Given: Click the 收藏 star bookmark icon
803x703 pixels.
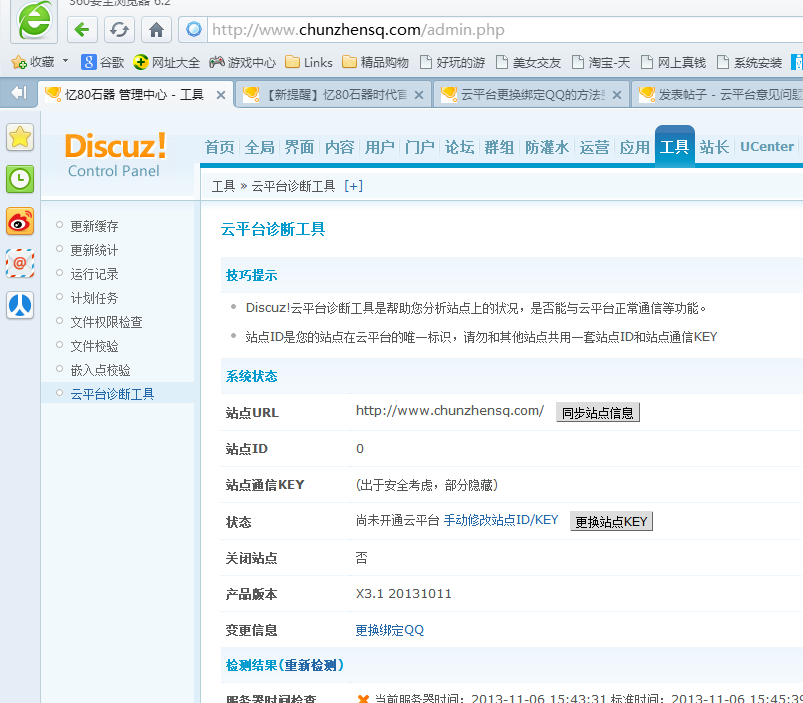Looking at the screenshot, I should point(19,62).
